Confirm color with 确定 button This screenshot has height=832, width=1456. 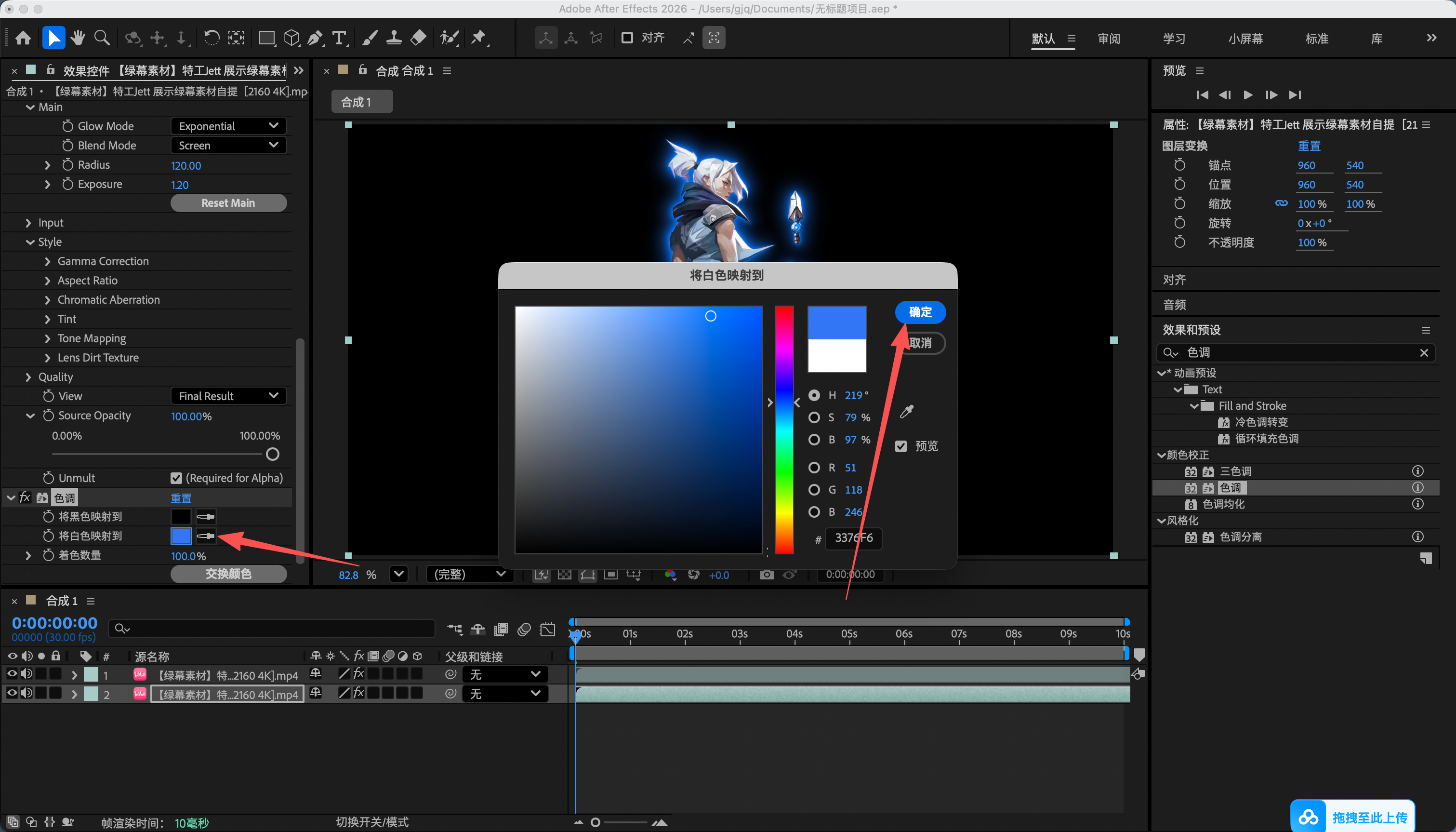pos(920,312)
